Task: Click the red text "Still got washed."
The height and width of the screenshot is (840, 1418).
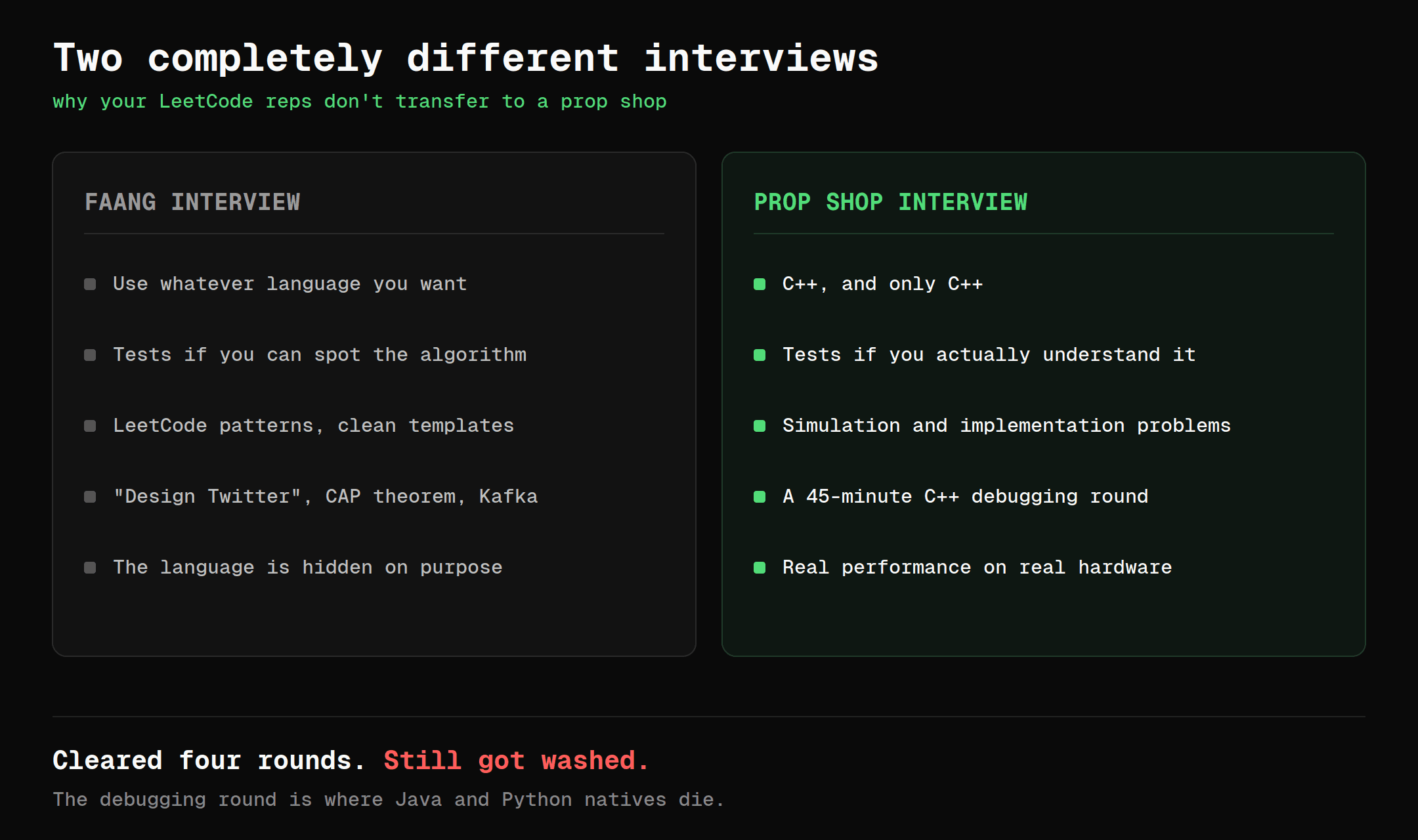Action: click(517, 761)
